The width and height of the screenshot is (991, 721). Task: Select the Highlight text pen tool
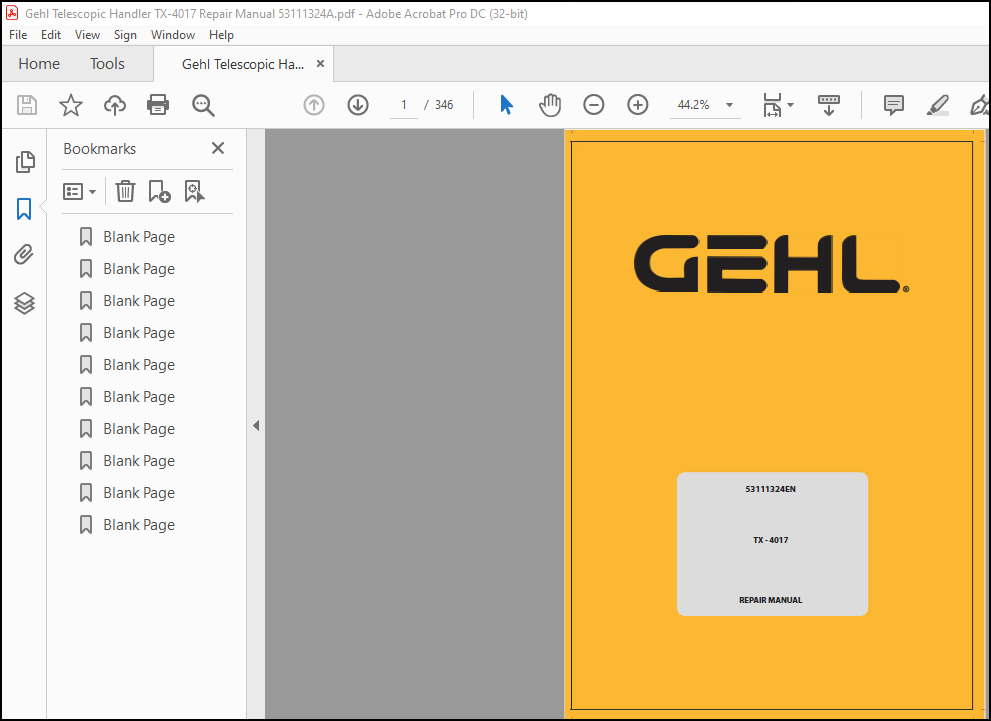[938, 105]
